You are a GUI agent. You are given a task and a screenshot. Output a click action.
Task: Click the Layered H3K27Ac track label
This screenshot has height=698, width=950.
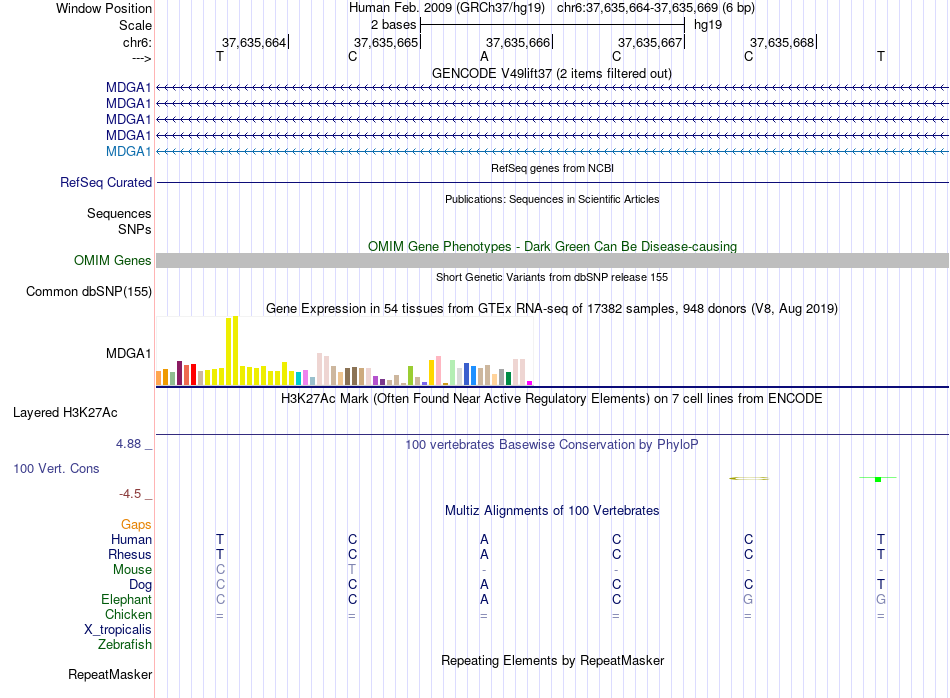point(65,413)
